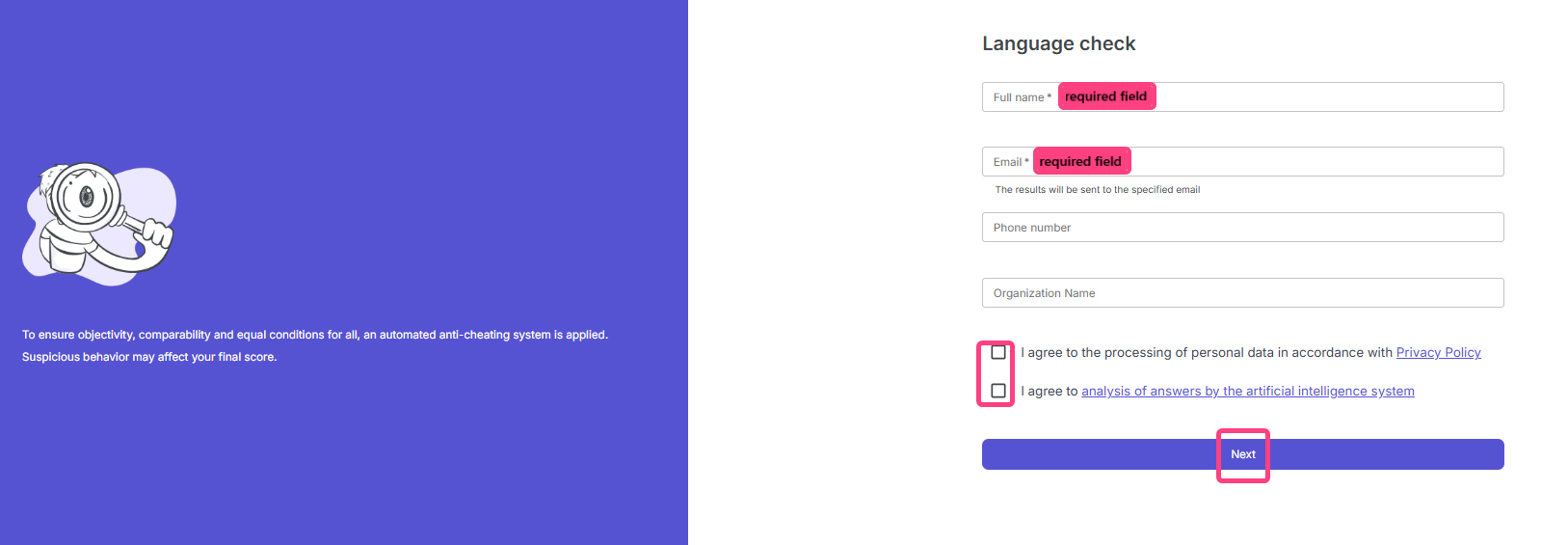Select the Phone number field
The image size is (1568, 545).
tap(1242, 228)
